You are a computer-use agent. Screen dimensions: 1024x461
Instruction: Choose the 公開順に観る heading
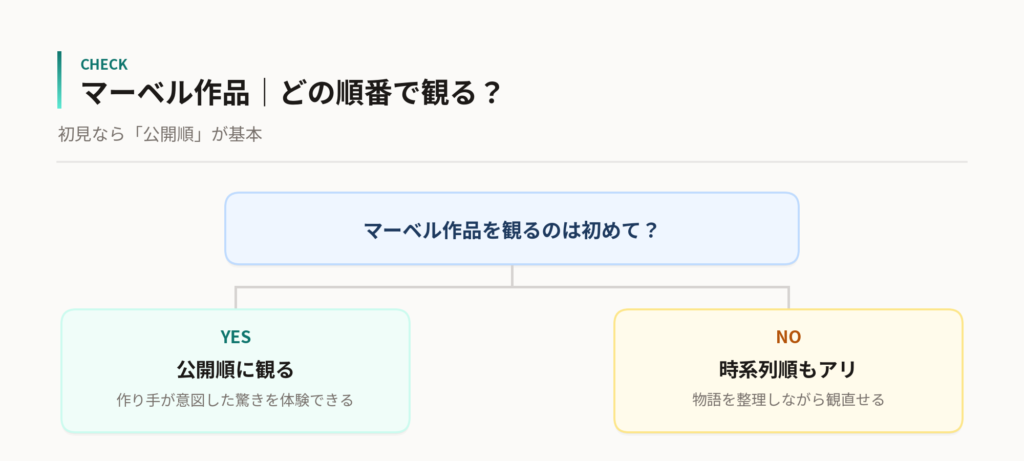coord(236,370)
